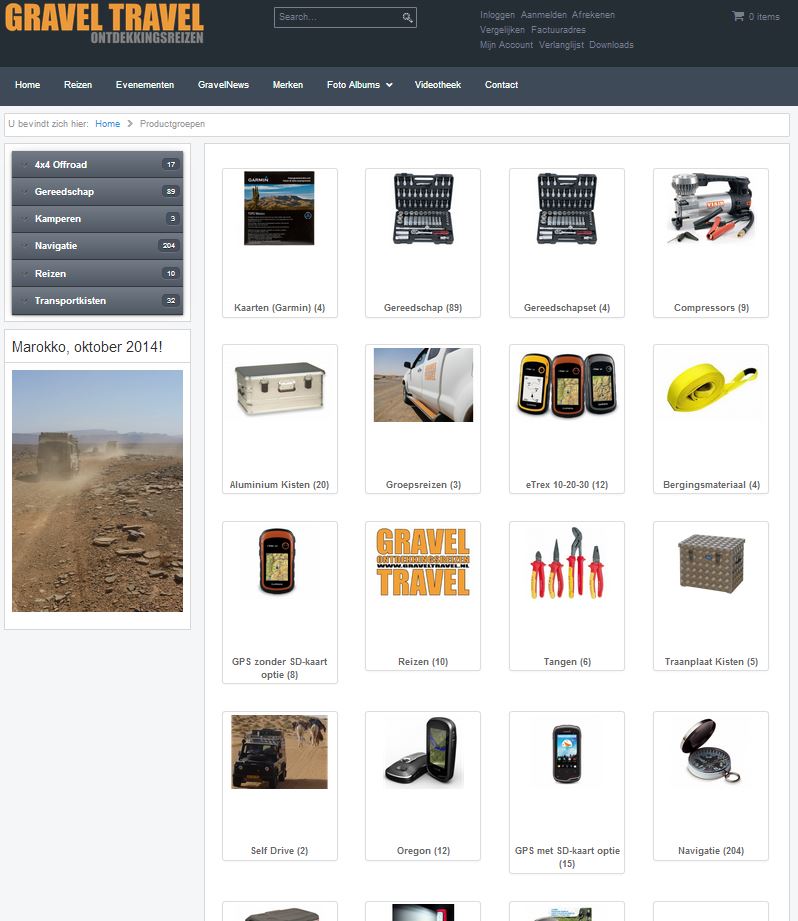Open the Compressors (9) image
The width and height of the screenshot is (798, 921).
pos(711,208)
